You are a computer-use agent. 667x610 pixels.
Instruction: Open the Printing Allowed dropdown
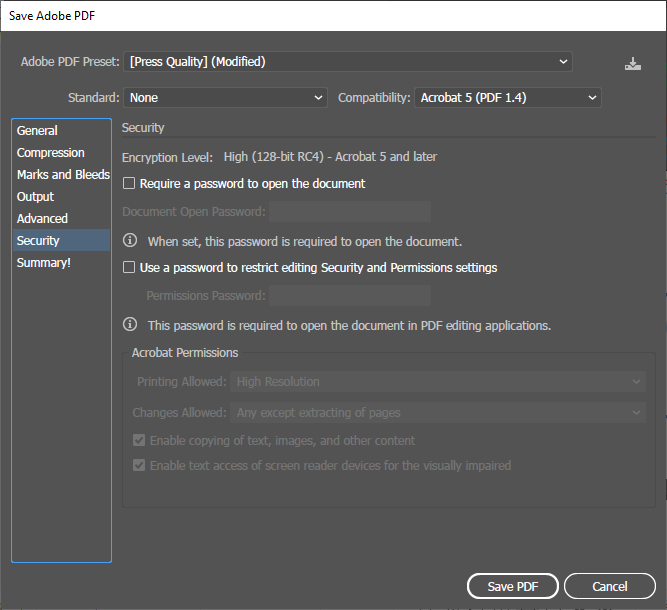pos(438,382)
